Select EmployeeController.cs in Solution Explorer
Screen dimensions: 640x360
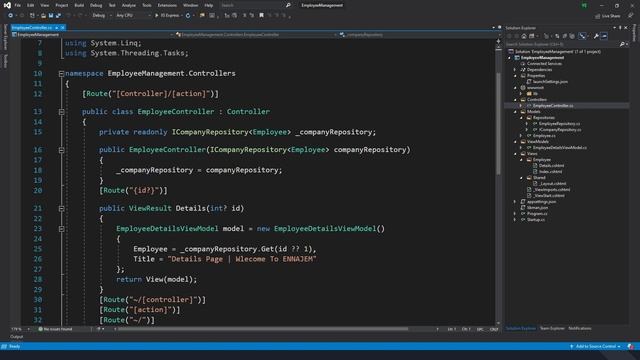(553, 106)
